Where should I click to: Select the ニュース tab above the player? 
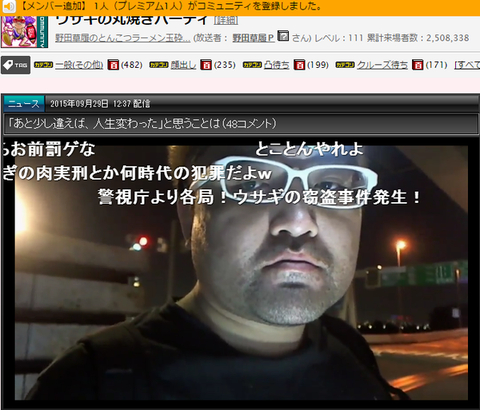pyautogui.click(x=24, y=104)
